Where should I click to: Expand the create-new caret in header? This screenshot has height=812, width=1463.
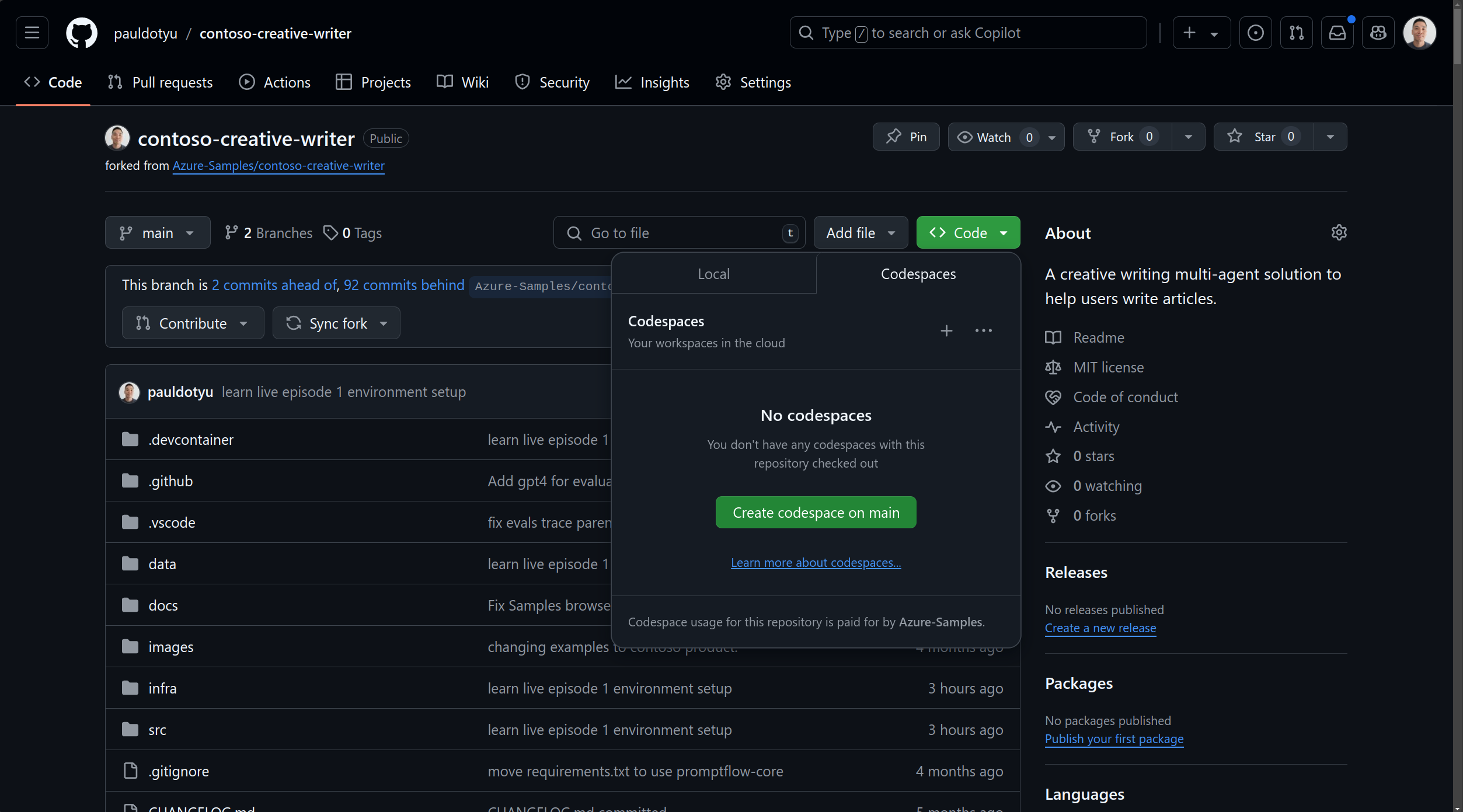1214,34
